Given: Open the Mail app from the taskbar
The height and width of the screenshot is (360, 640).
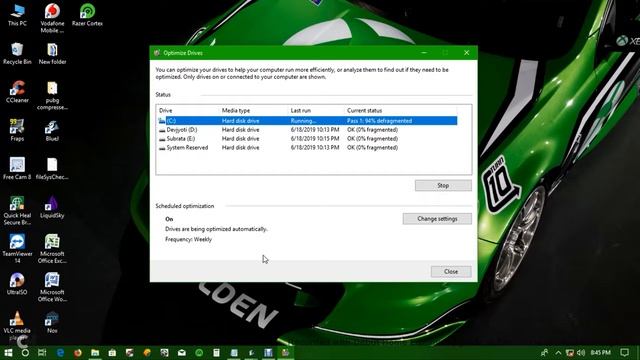Looking at the screenshot, I should [x=182, y=353].
